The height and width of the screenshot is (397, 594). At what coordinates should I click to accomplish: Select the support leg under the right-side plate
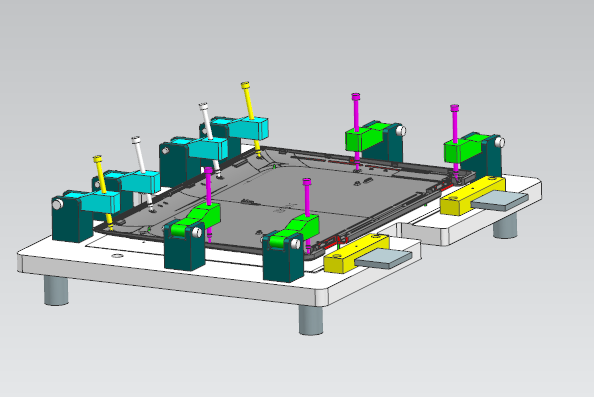505,226
